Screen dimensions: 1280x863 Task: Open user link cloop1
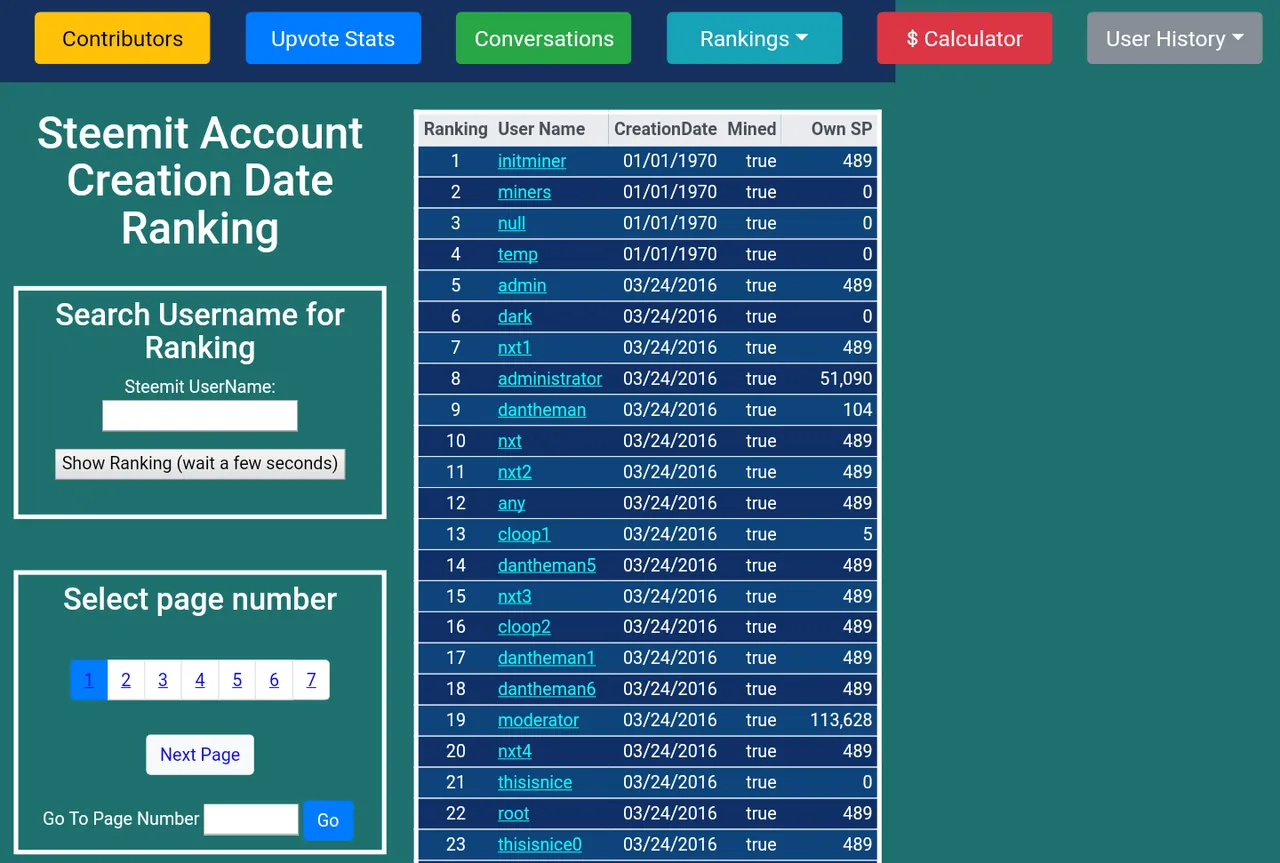coord(524,534)
